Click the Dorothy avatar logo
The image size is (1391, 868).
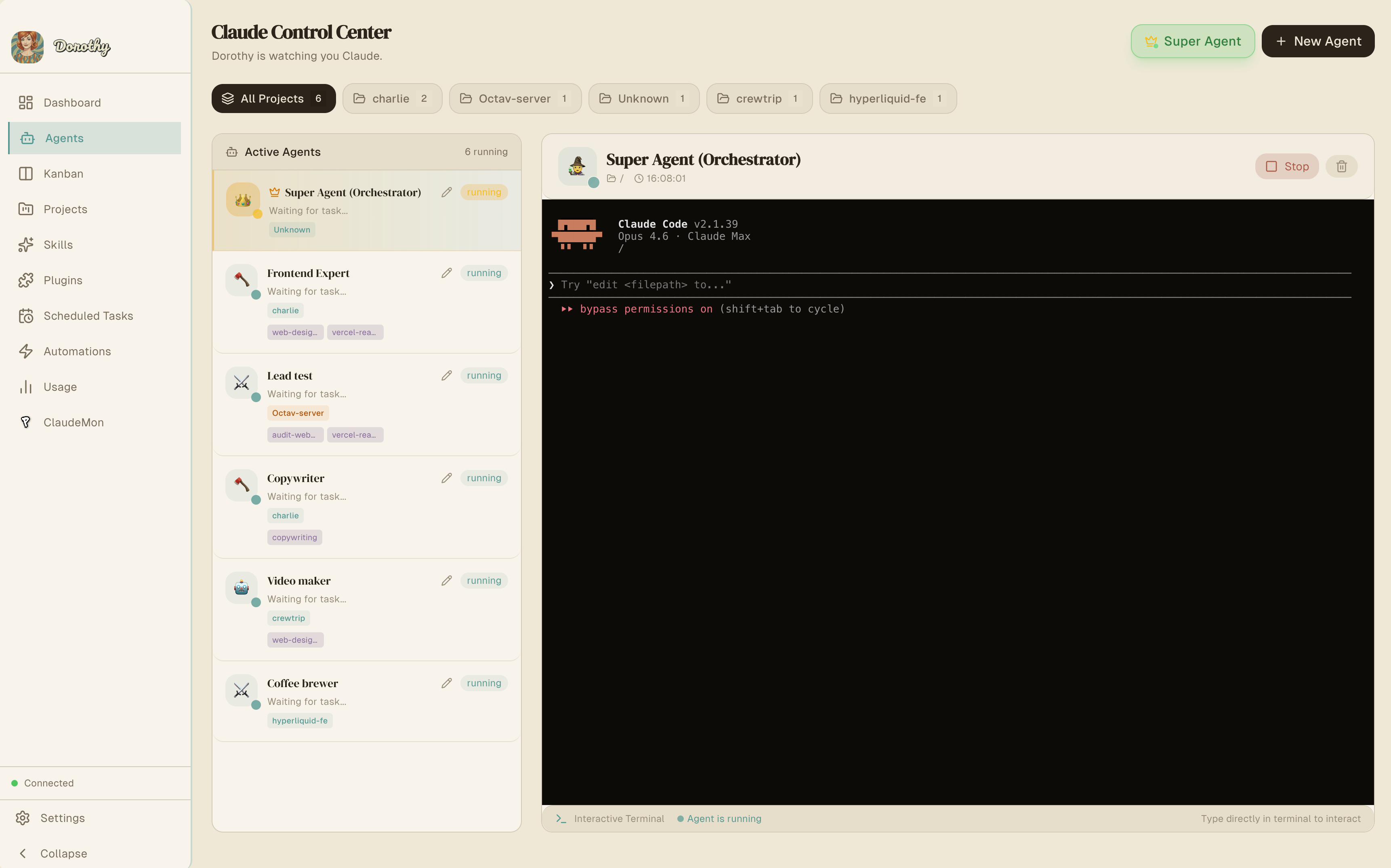(27, 47)
